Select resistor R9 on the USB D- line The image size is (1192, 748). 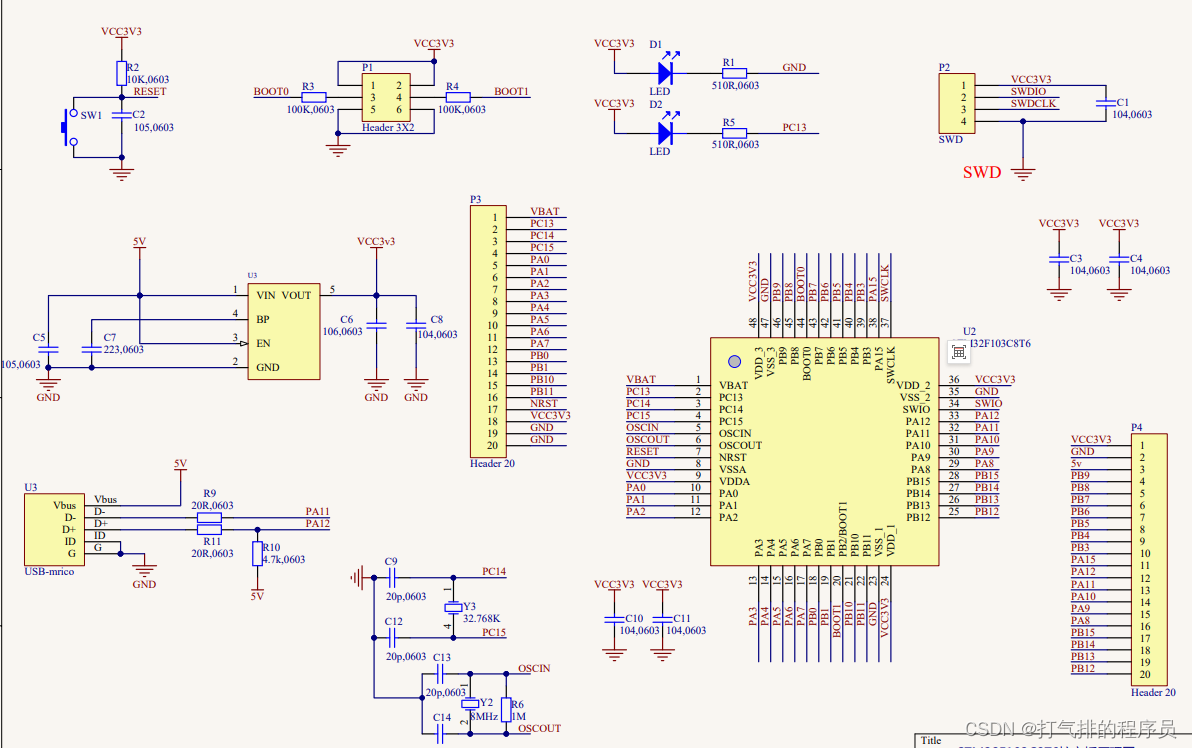coord(209,518)
